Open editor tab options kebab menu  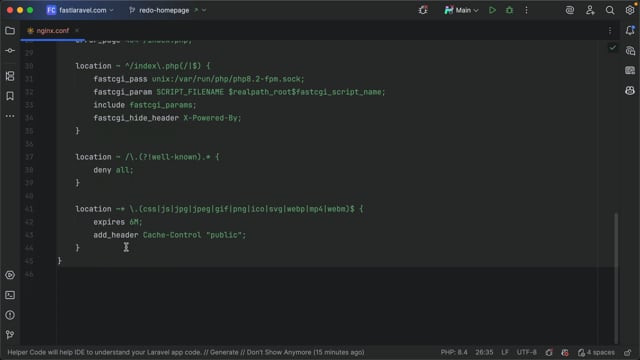[610, 31]
